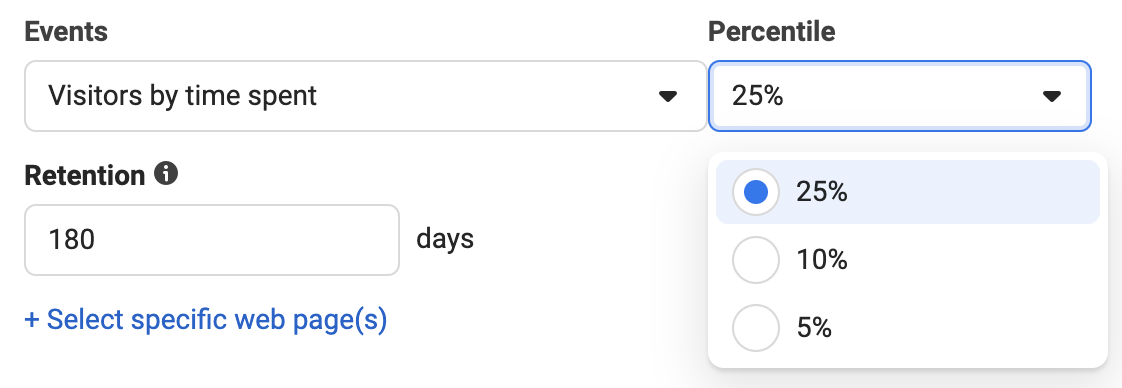The height and width of the screenshot is (388, 1122).
Task: Open the Events dropdown showing Visitors by time spent
Action: click(366, 96)
